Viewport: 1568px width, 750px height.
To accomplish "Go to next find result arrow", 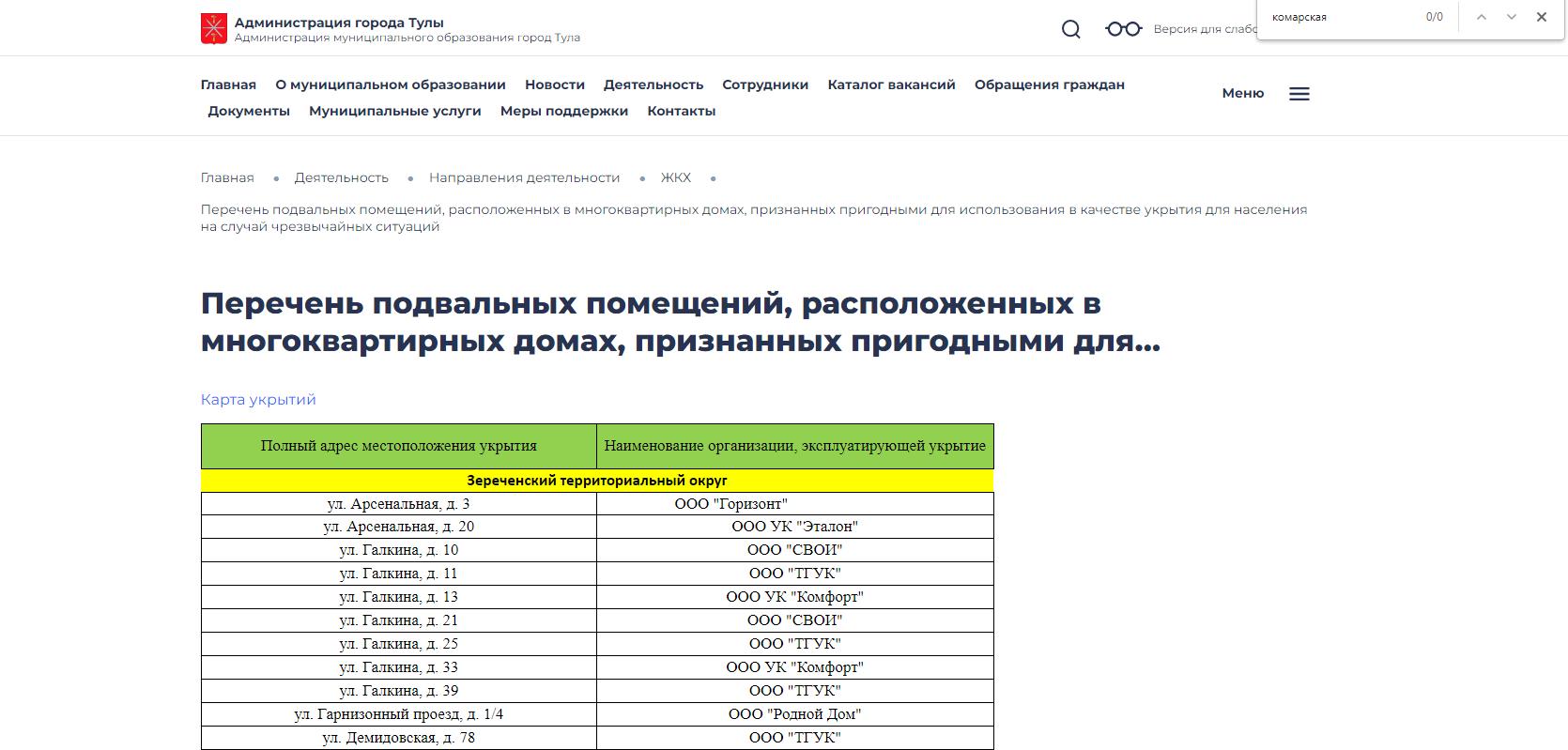I will click(1511, 17).
